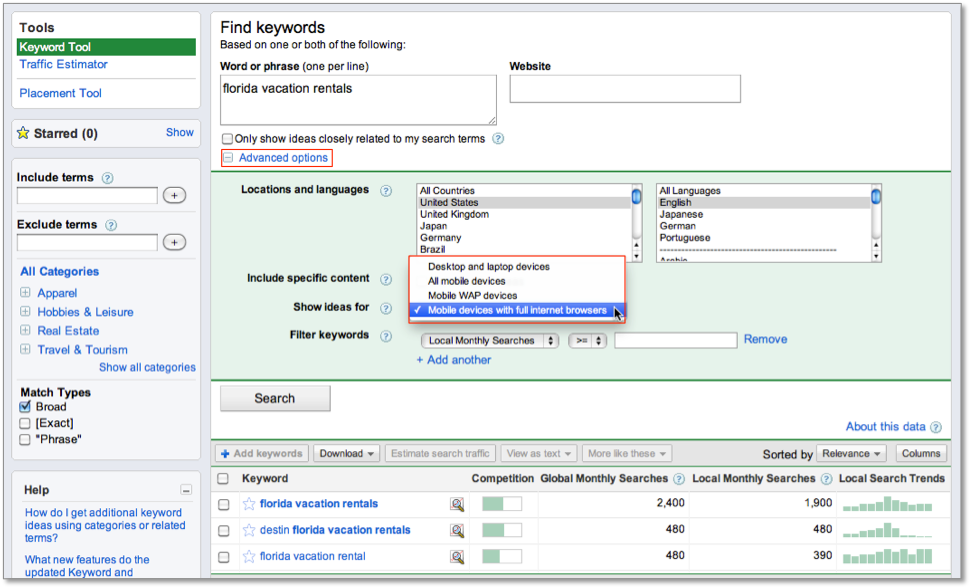
Task: Click the Search button
Action: pyautogui.click(x=274, y=398)
